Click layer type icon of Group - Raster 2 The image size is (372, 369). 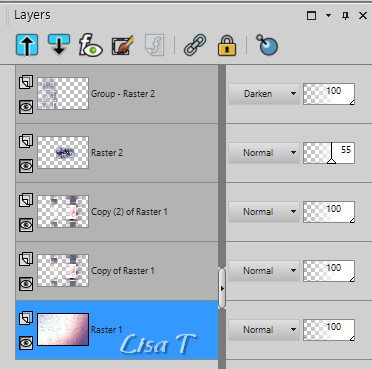point(26,82)
